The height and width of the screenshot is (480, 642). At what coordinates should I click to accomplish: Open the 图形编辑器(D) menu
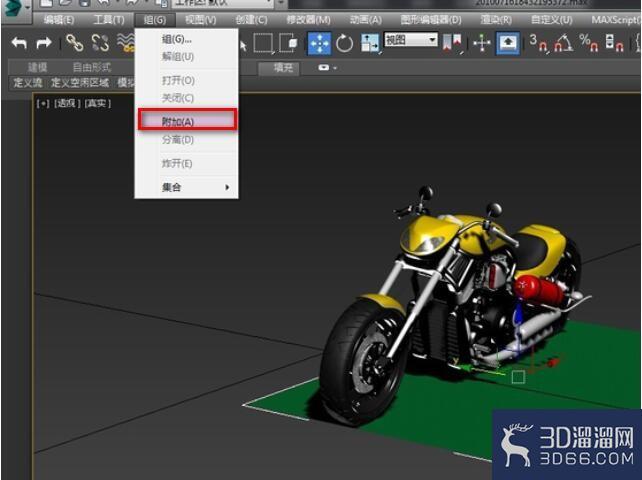coord(431,20)
